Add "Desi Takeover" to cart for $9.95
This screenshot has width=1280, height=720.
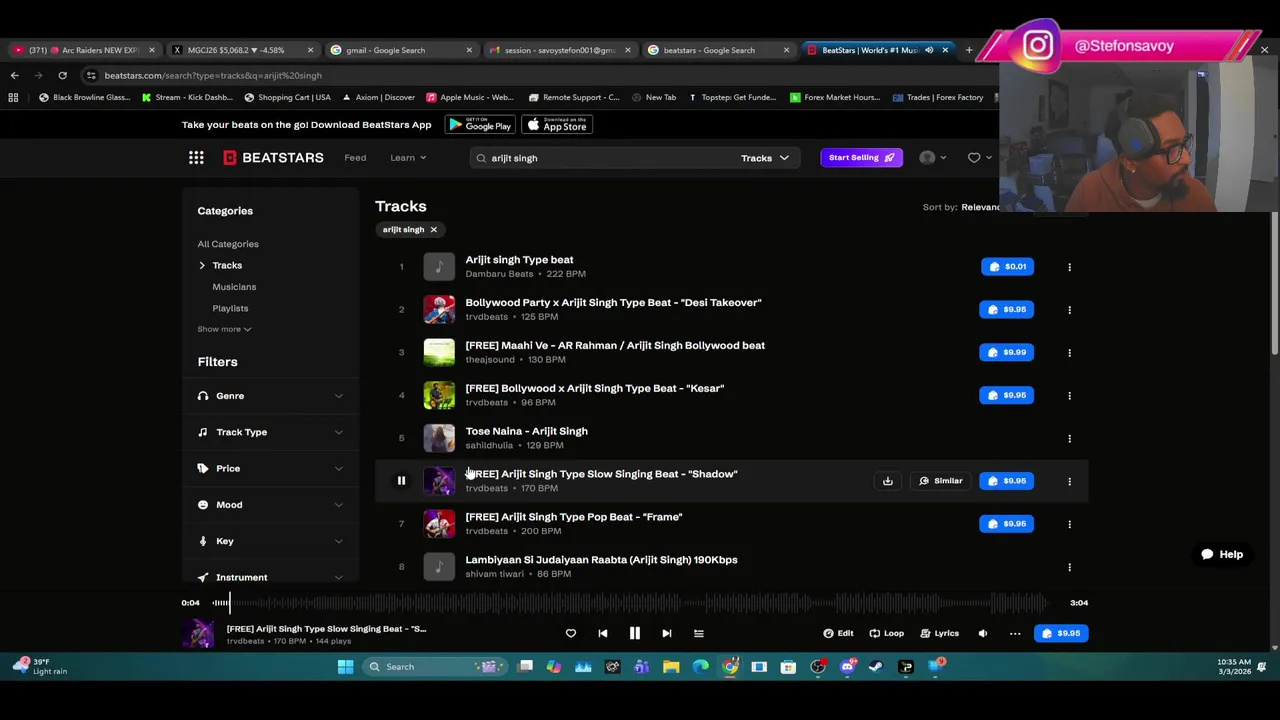[x=1007, y=310]
